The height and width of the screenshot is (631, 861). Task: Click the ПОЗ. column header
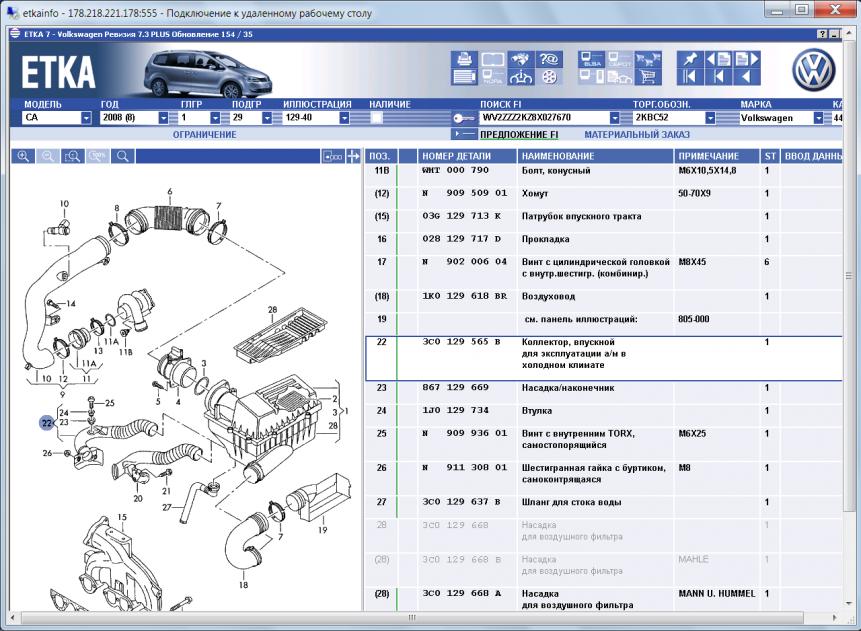(x=380, y=157)
